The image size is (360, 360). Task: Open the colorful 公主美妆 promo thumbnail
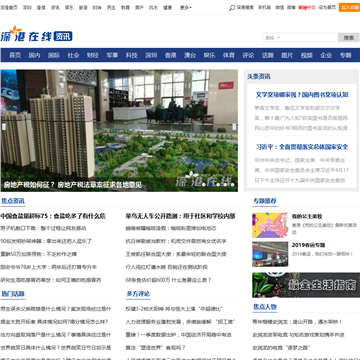[270, 225]
